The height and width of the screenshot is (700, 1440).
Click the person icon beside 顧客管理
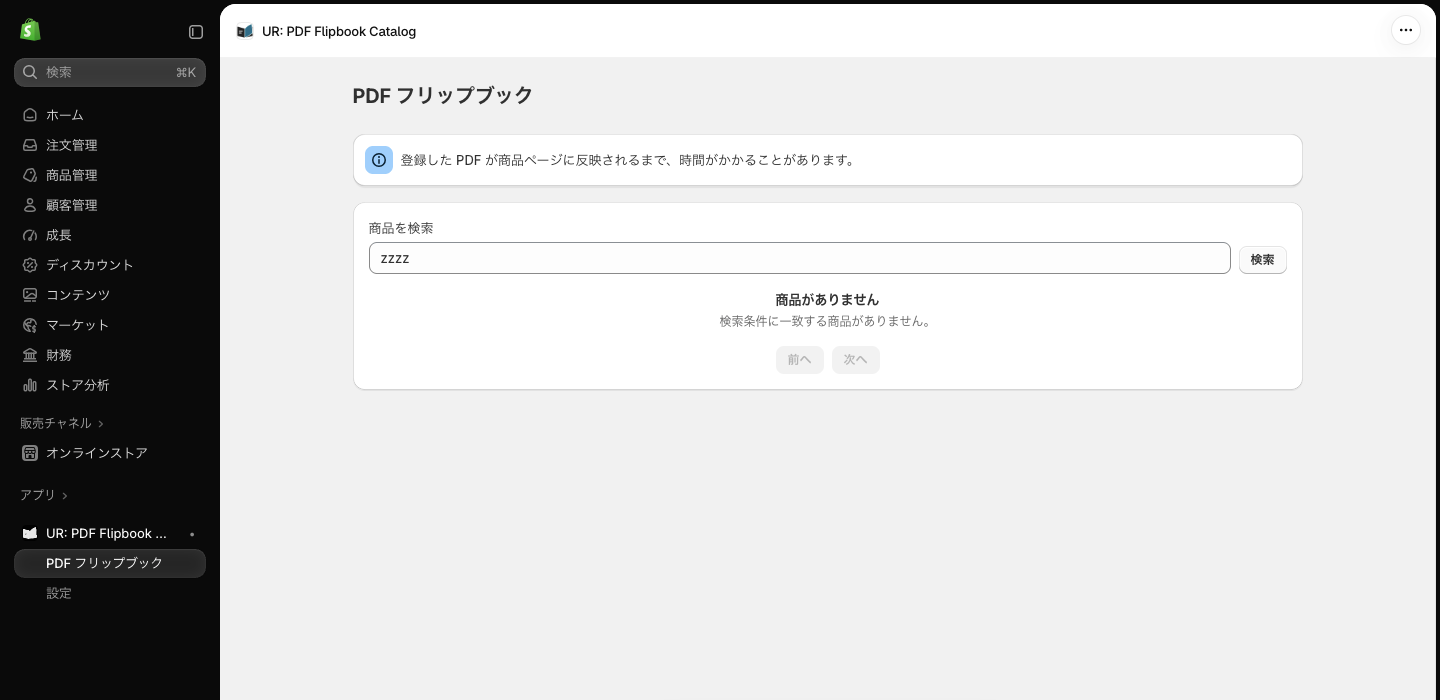click(x=30, y=205)
